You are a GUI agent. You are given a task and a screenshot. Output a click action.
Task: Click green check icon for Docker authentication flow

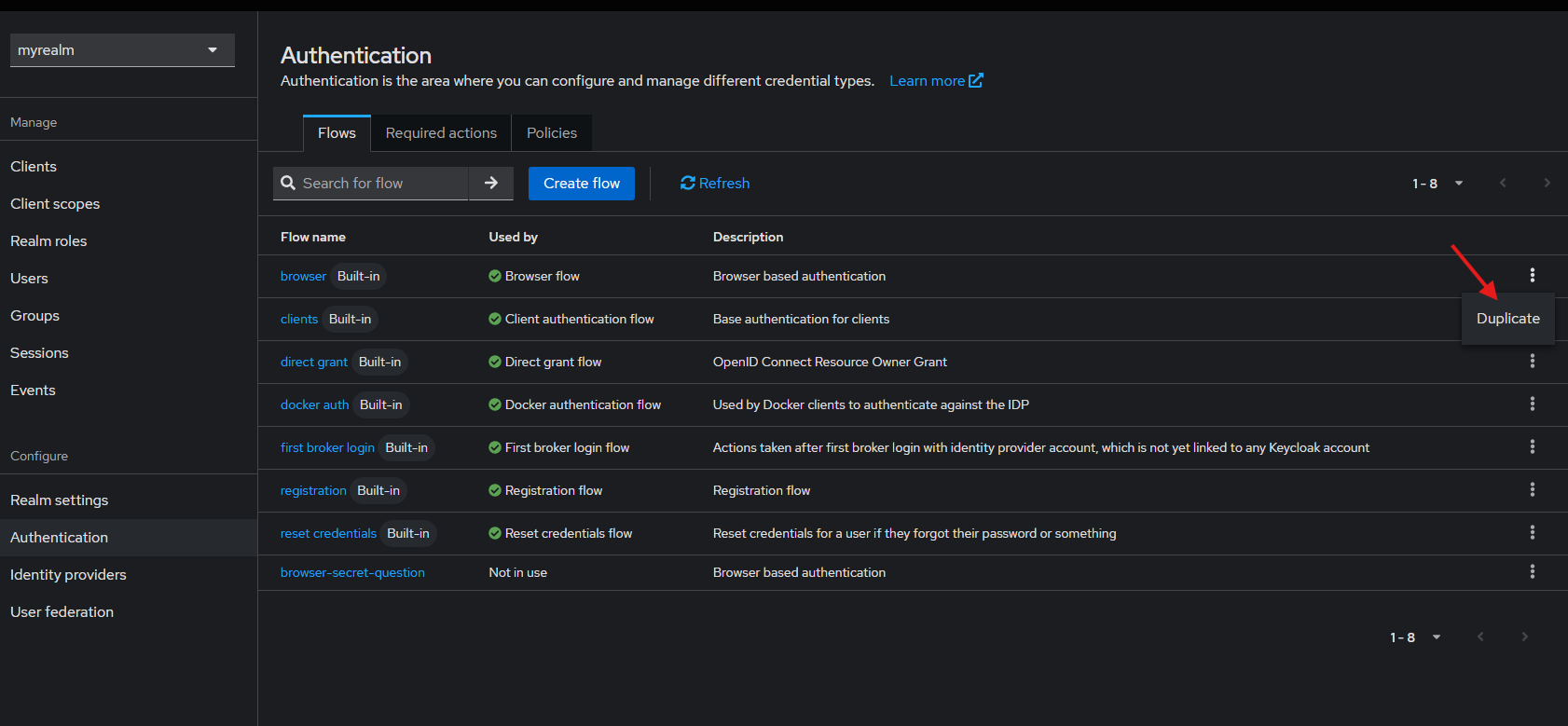[495, 404]
